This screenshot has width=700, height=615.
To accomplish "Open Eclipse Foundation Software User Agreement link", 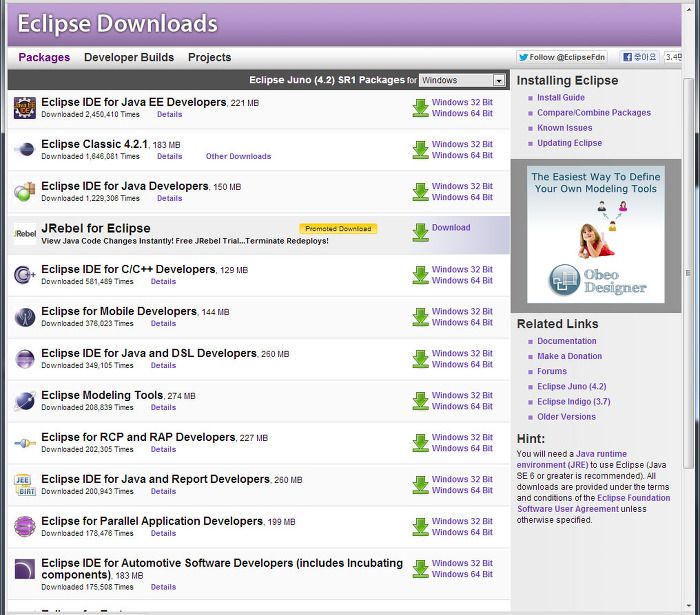I will [x=594, y=503].
